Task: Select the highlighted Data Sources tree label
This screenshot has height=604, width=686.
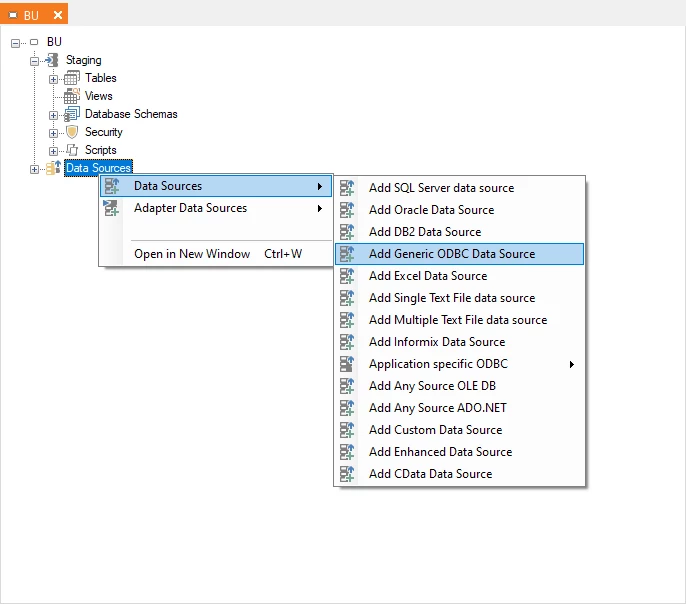Action: coord(98,168)
